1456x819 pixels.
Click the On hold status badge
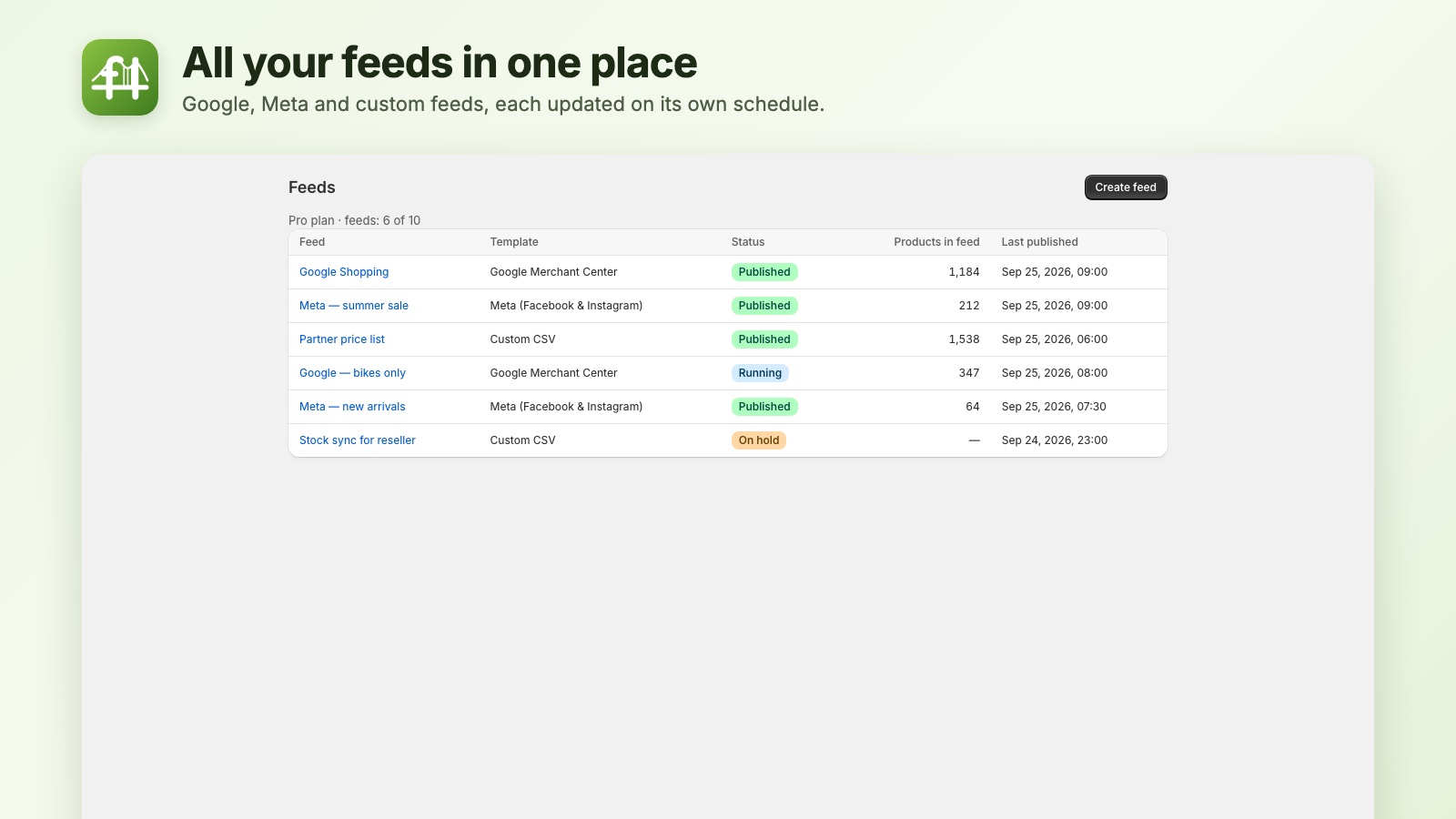pyautogui.click(x=759, y=440)
